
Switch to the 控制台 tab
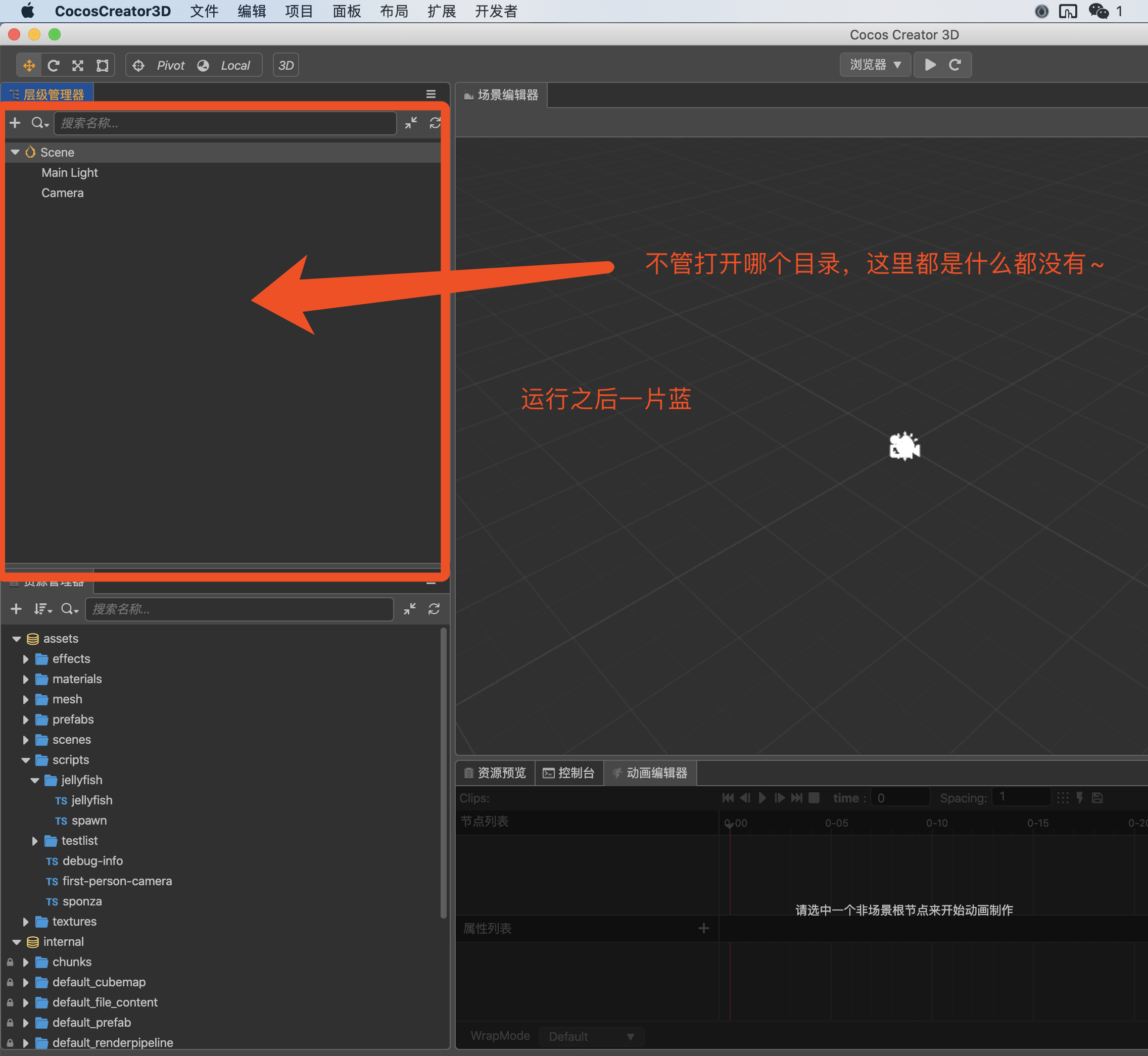(569, 773)
